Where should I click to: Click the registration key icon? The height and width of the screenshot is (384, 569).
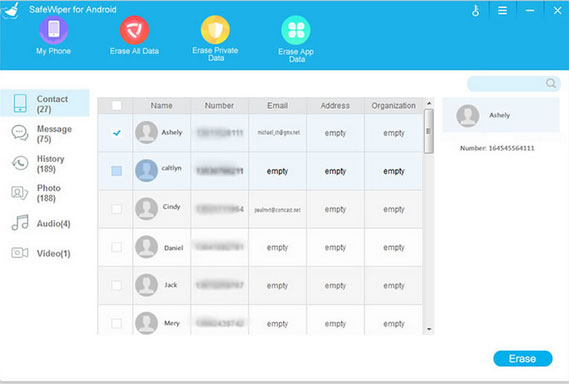point(476,11)
